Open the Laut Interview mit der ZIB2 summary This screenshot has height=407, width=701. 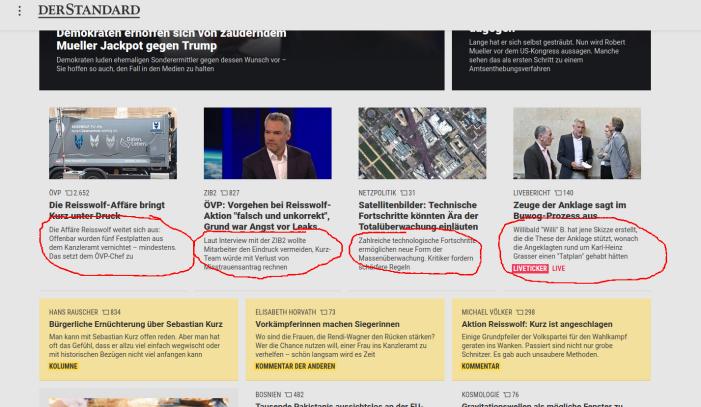click(x=267, y=254)
